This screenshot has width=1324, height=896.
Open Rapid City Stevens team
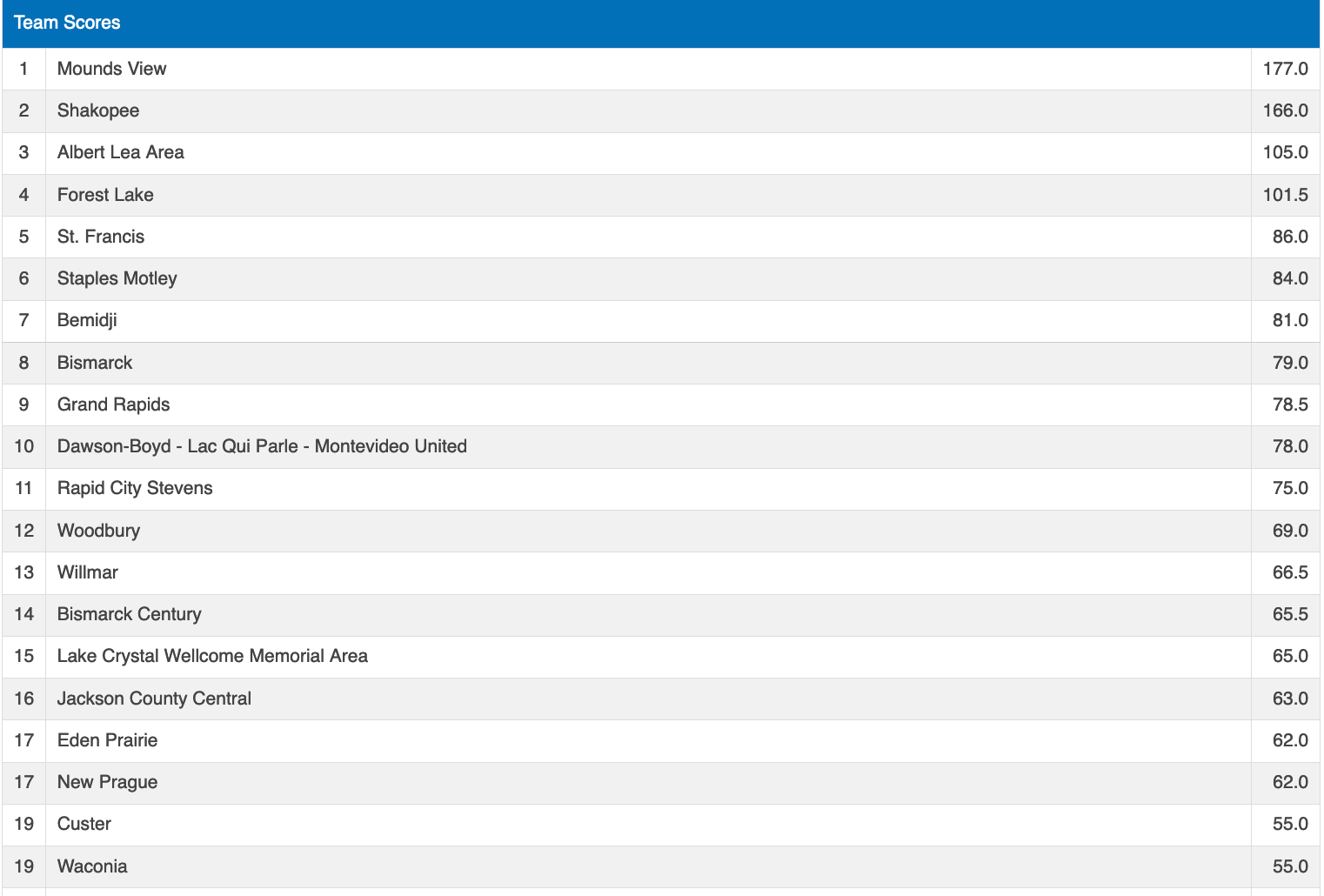coord(135,488)
